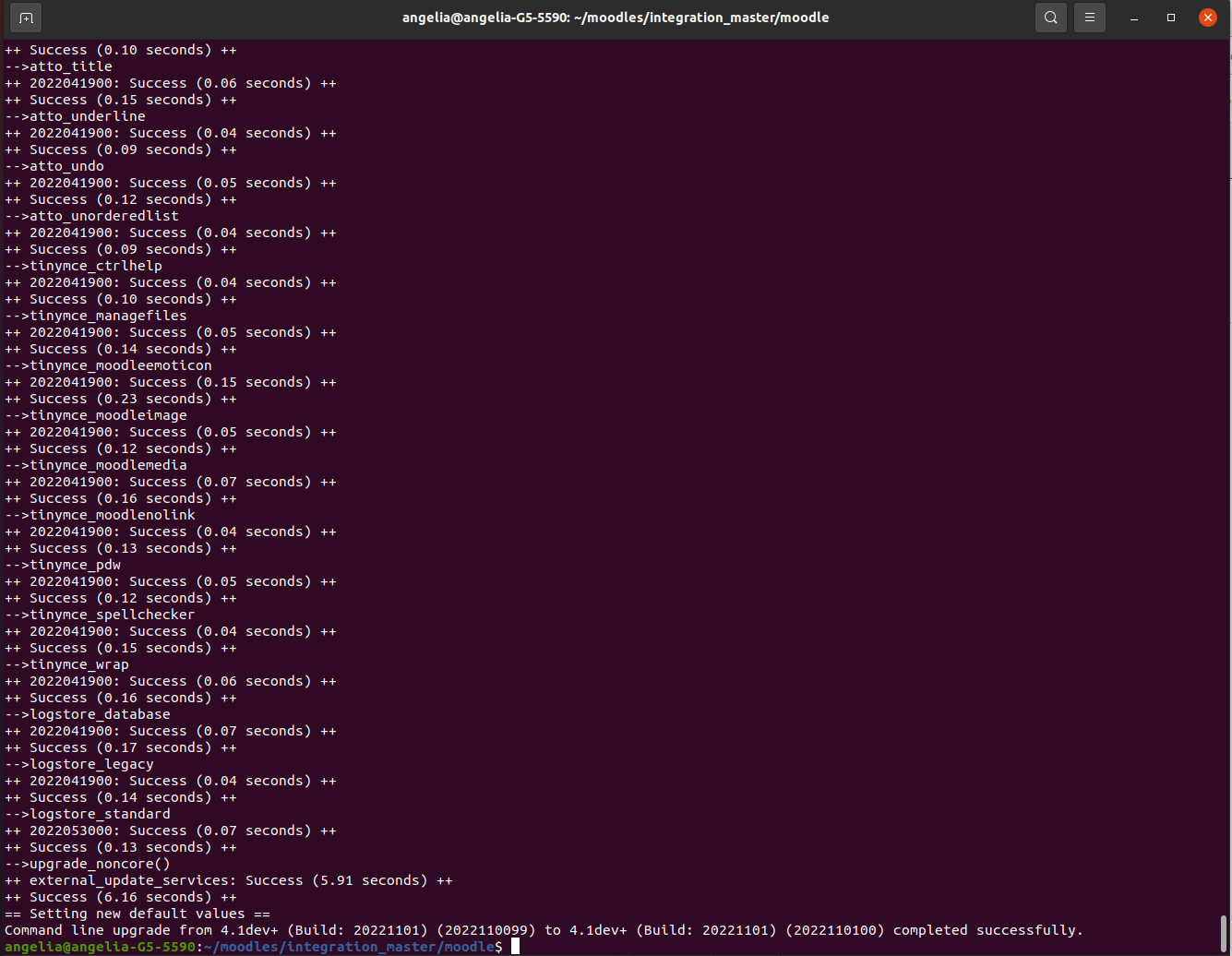
Task: Open the terminal search tool
Action: coord(1051,18)
